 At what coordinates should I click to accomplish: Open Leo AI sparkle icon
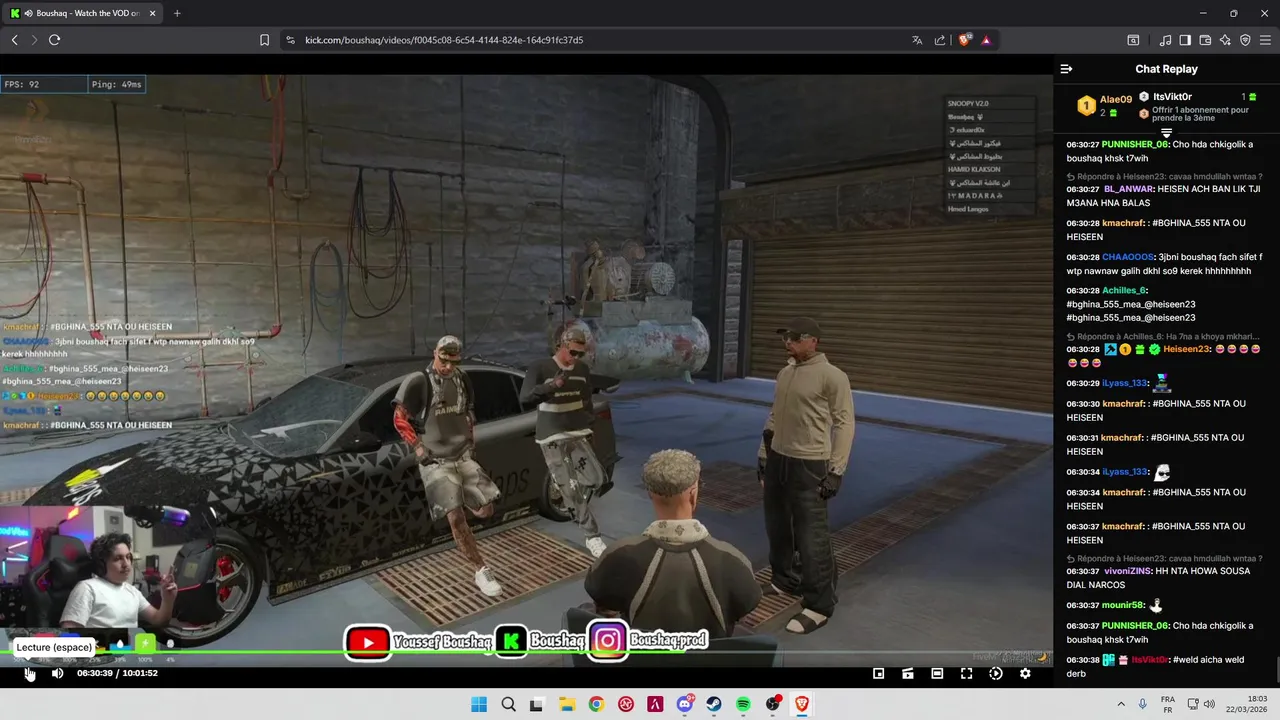click(x=1225, y=40)
